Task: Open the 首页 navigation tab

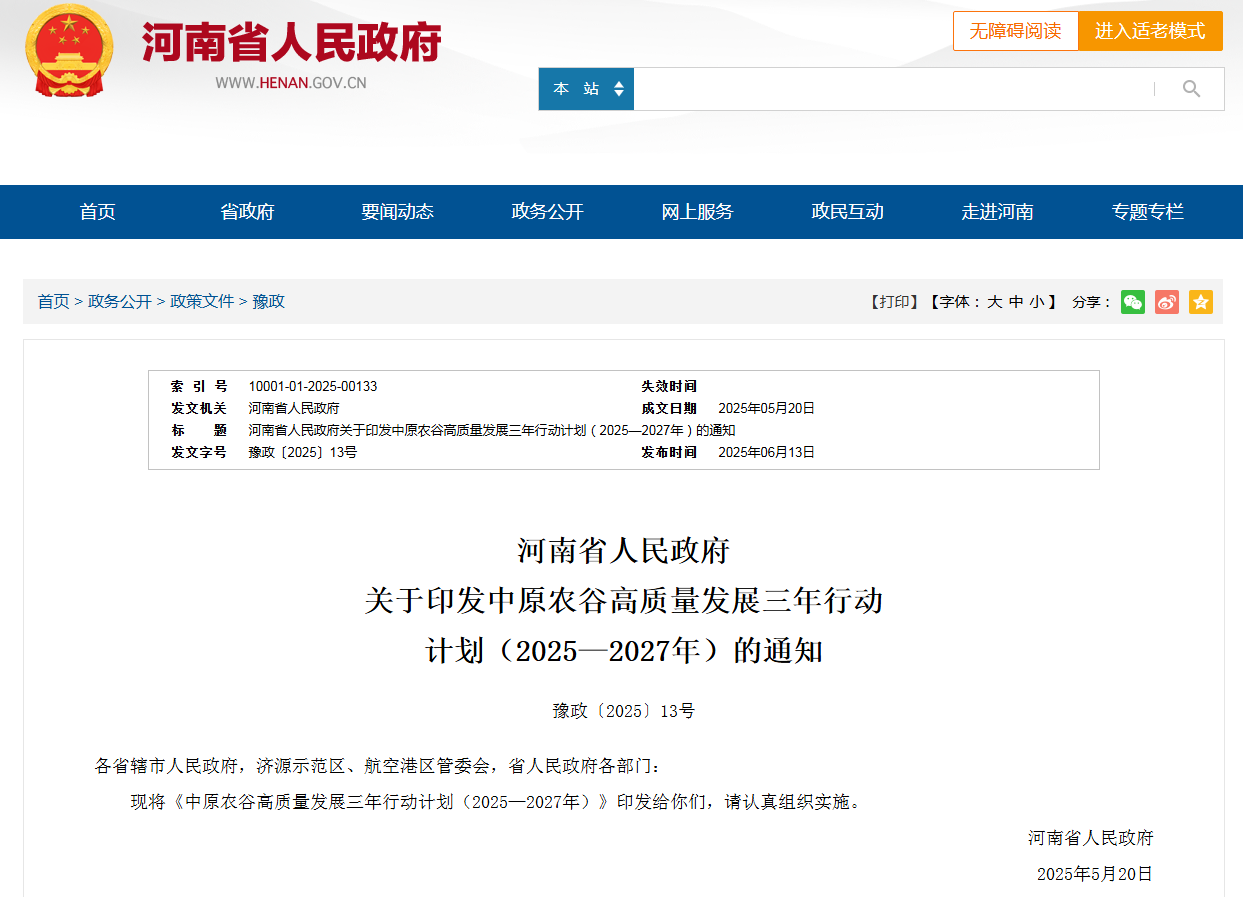Action: (98, 212)
